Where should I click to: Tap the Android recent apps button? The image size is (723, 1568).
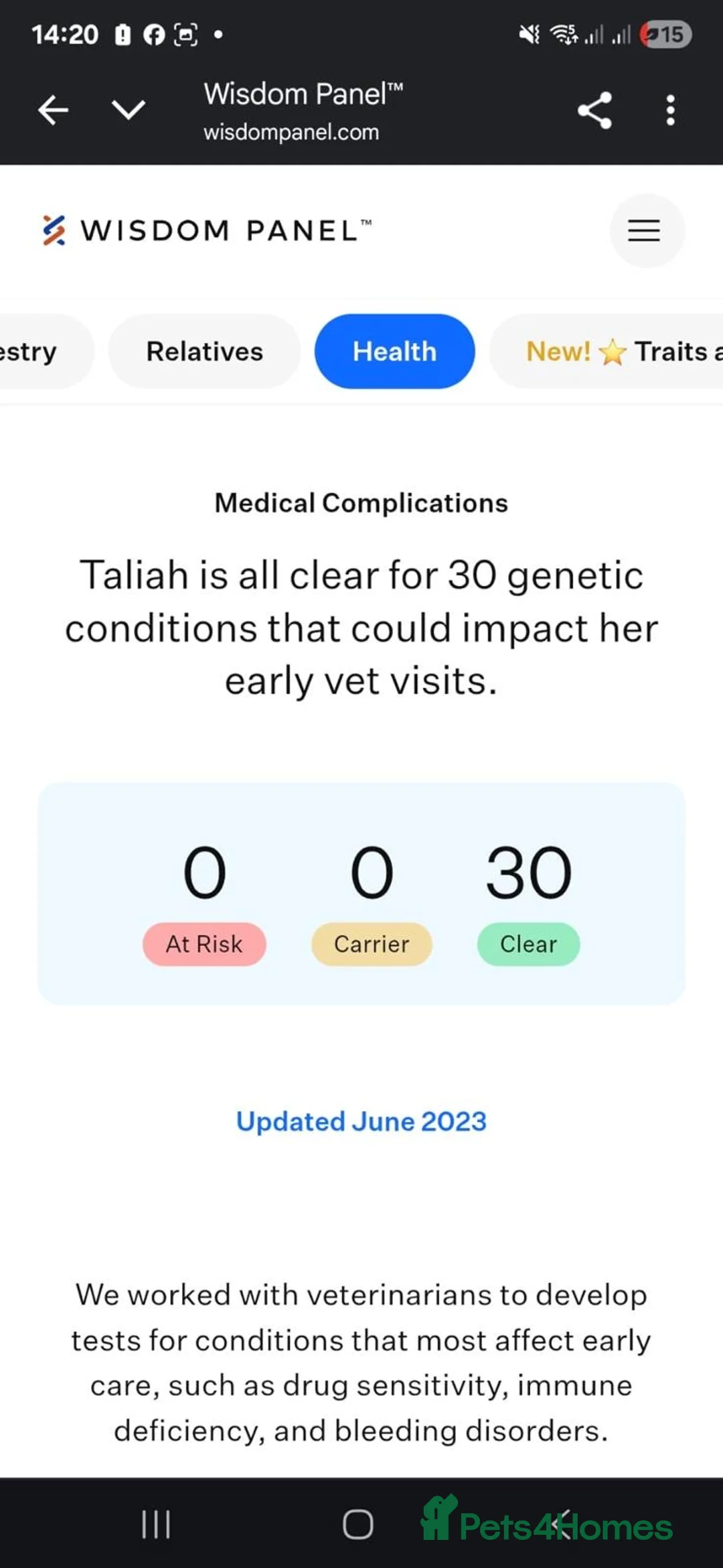point(156,1525)
